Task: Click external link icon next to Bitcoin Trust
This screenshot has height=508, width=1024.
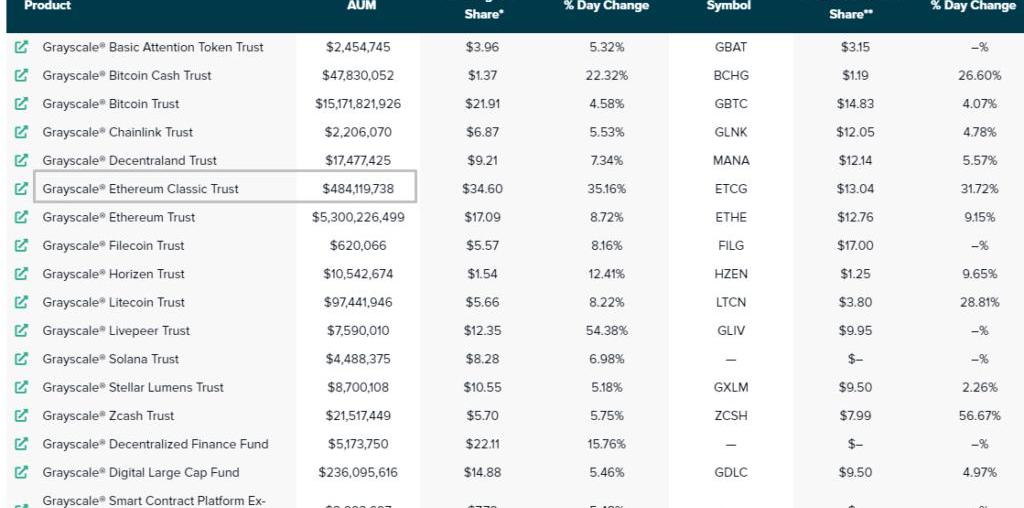Action: coord(22,104)
